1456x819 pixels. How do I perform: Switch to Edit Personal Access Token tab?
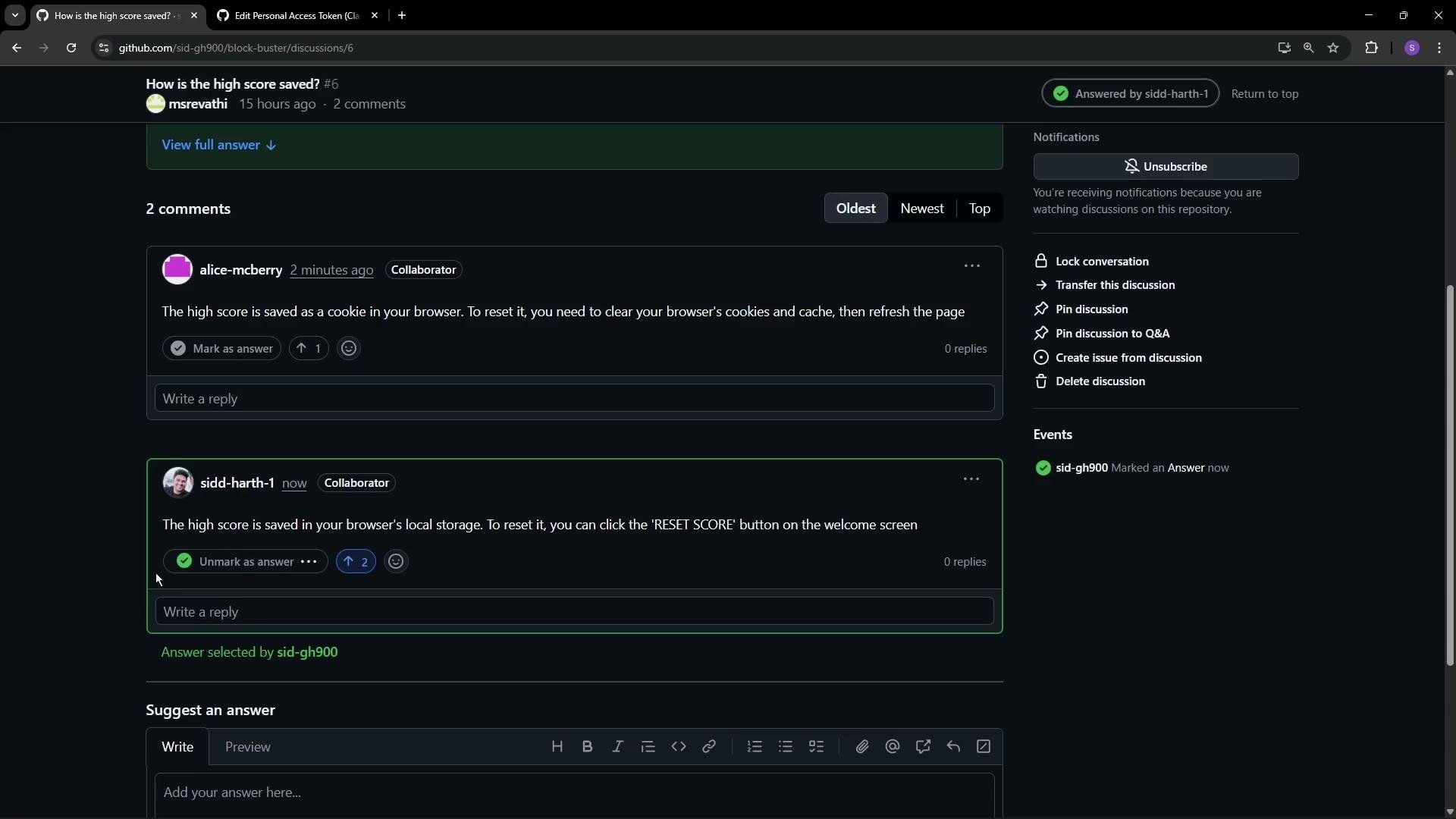(297, 15)
